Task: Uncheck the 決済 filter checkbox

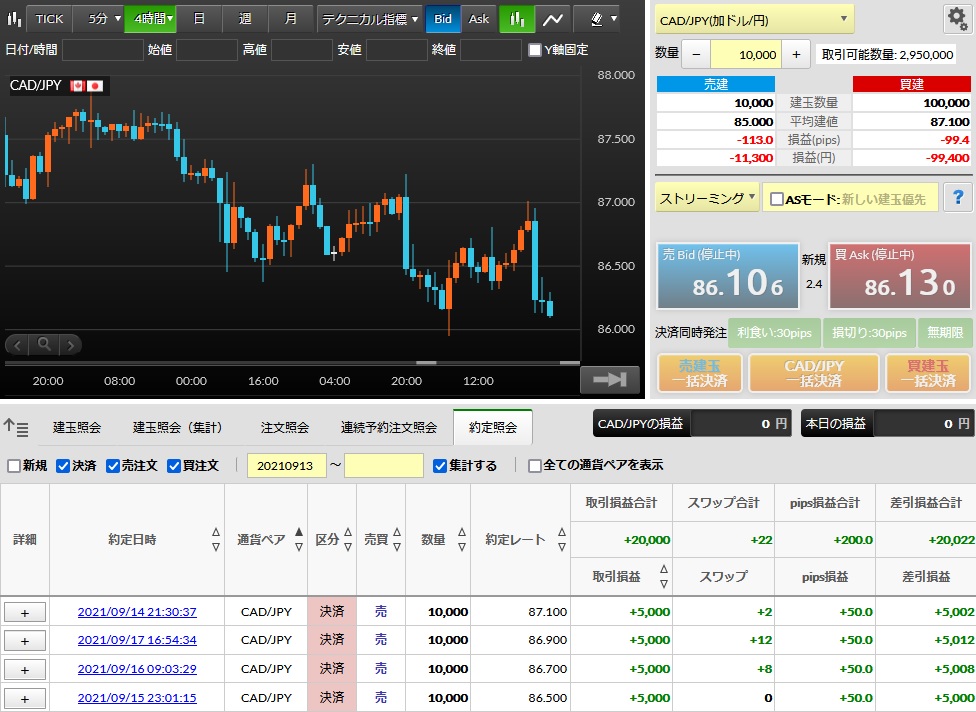Action: 63,466
